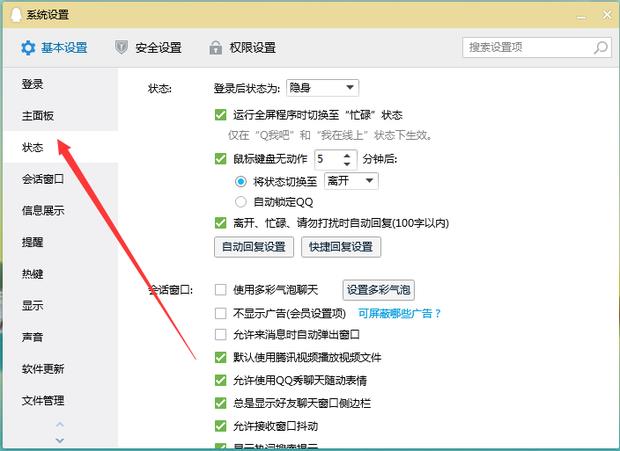Select the 自动锁定QQ radio button
The height and width of the screenshot is (451, 620).
click(x=240, y=202)
